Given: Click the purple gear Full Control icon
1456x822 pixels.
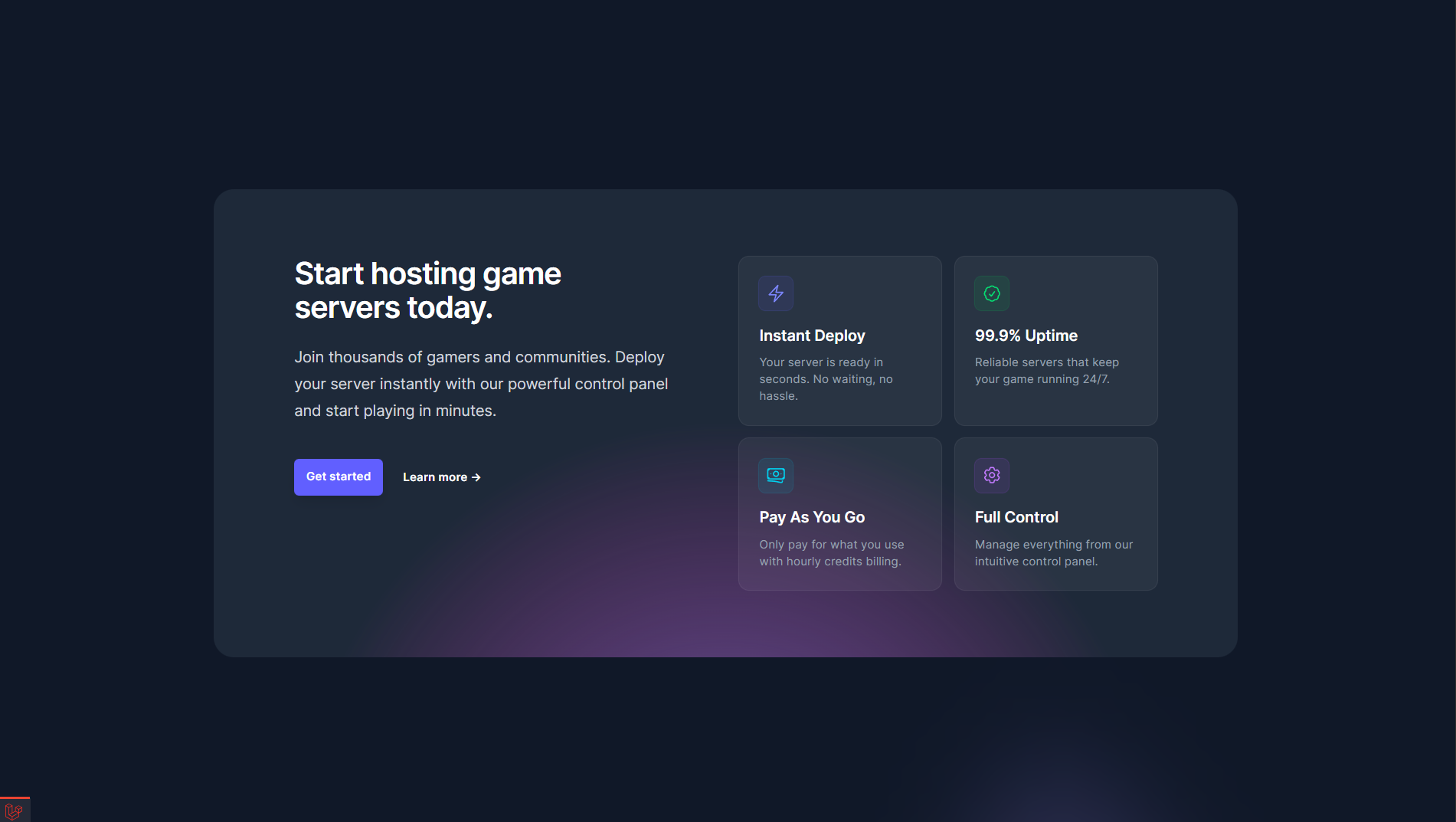Looking at the screenshot, I should (992, 475).
